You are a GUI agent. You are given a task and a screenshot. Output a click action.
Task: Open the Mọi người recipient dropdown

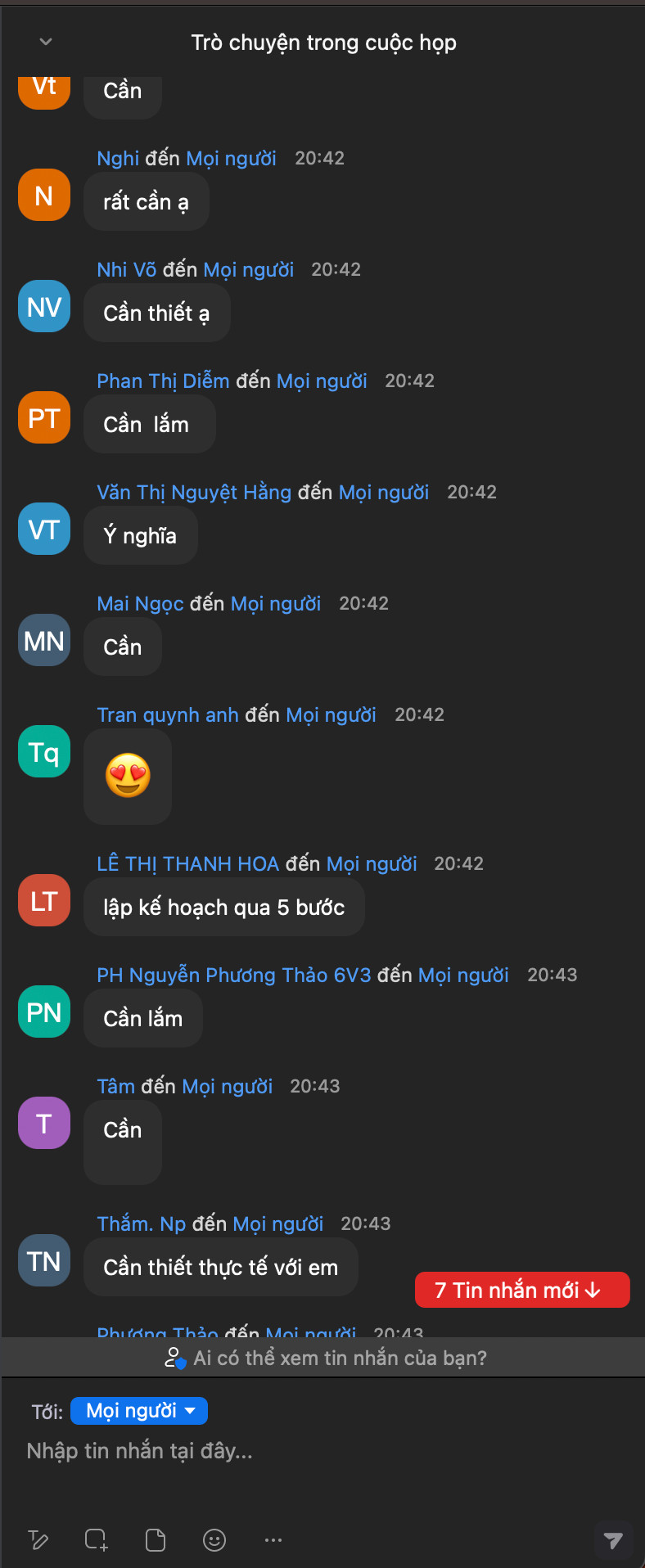139,1411
